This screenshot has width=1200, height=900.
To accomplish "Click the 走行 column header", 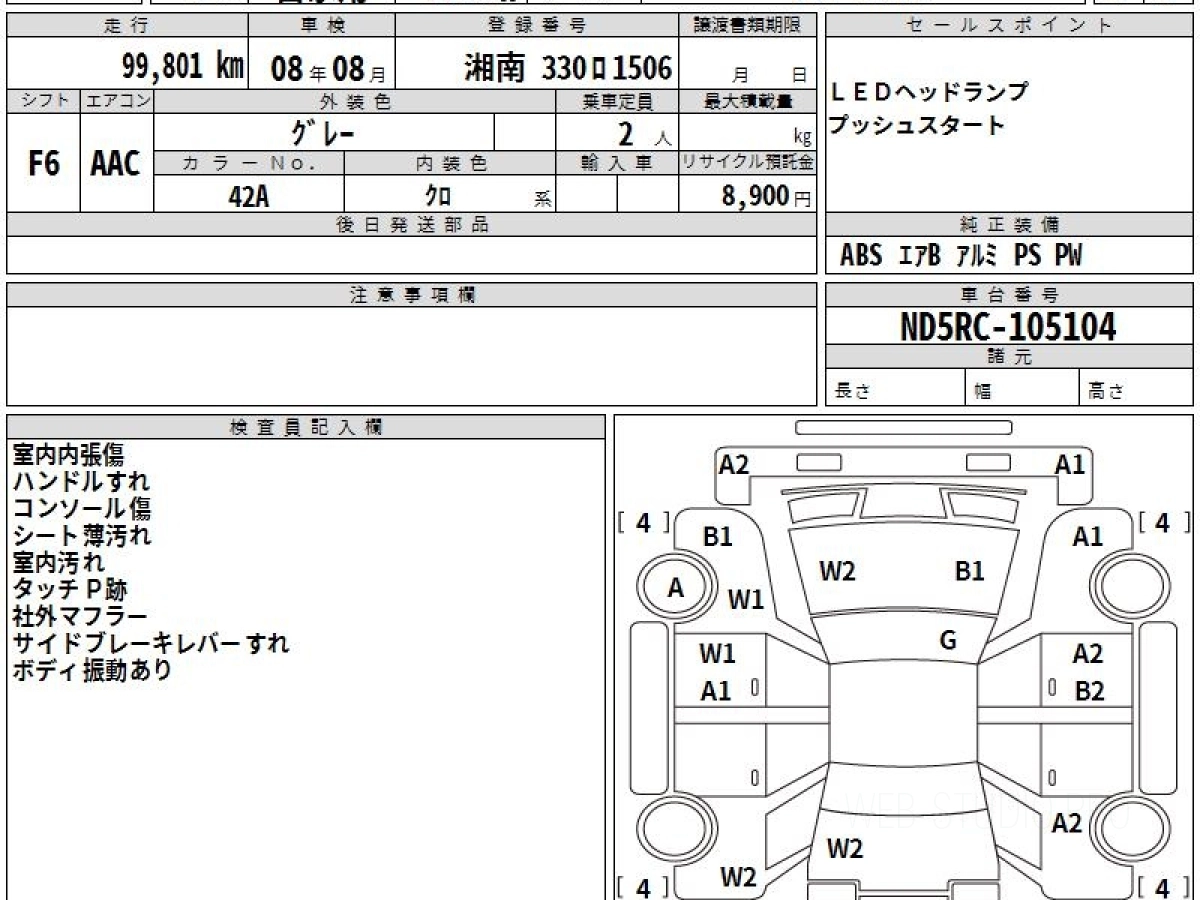I will pyautogui.click(x=127, y=26).
